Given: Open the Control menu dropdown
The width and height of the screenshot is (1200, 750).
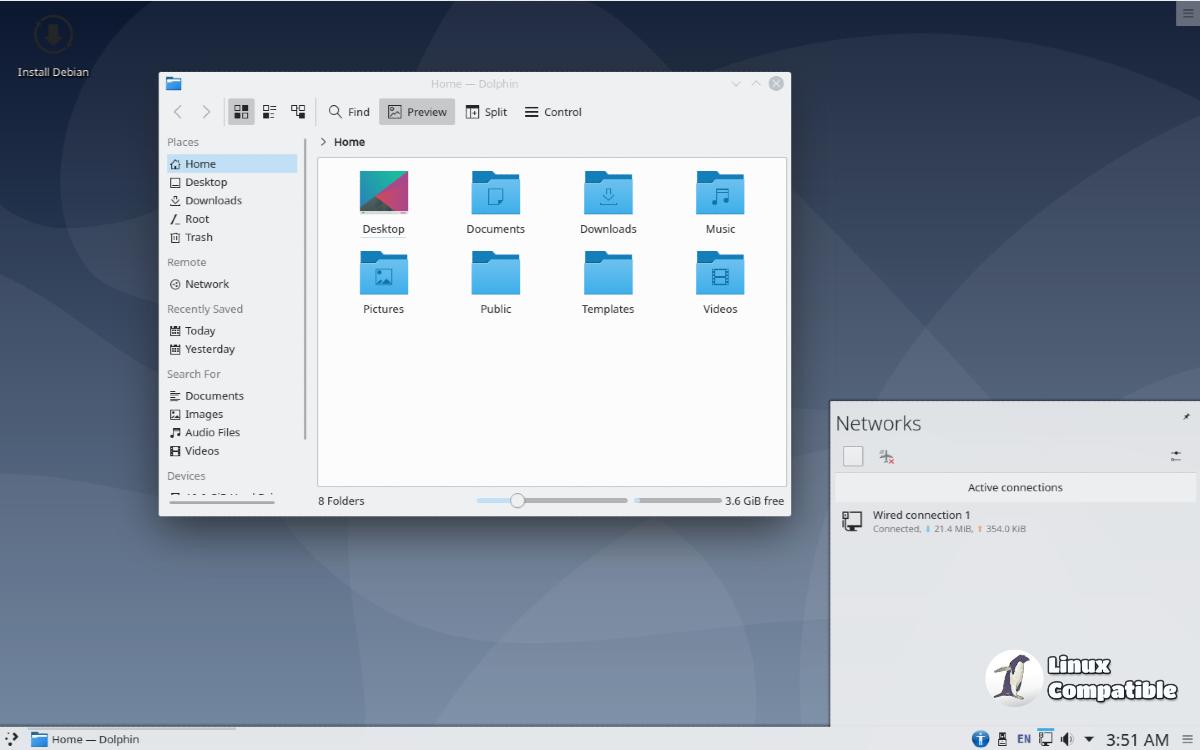Looking at the screenshot, I should click(x=553, y=112).
